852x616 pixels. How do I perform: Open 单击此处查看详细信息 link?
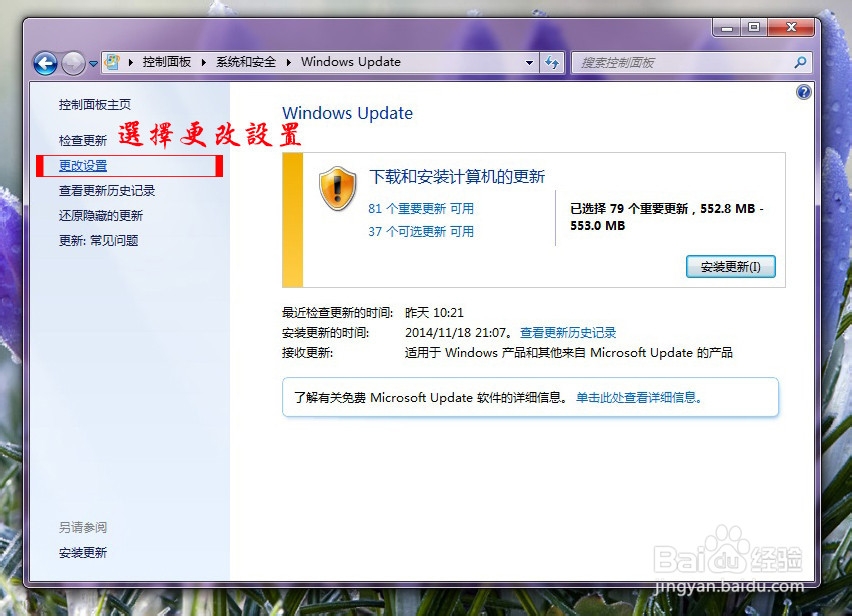[x=638, y=398]
